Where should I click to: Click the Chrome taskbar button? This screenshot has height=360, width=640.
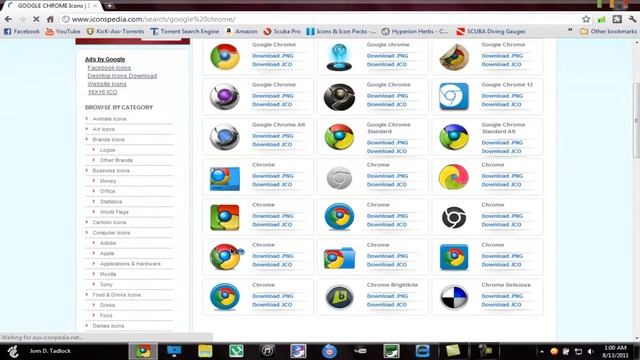(x=143, y=351)
